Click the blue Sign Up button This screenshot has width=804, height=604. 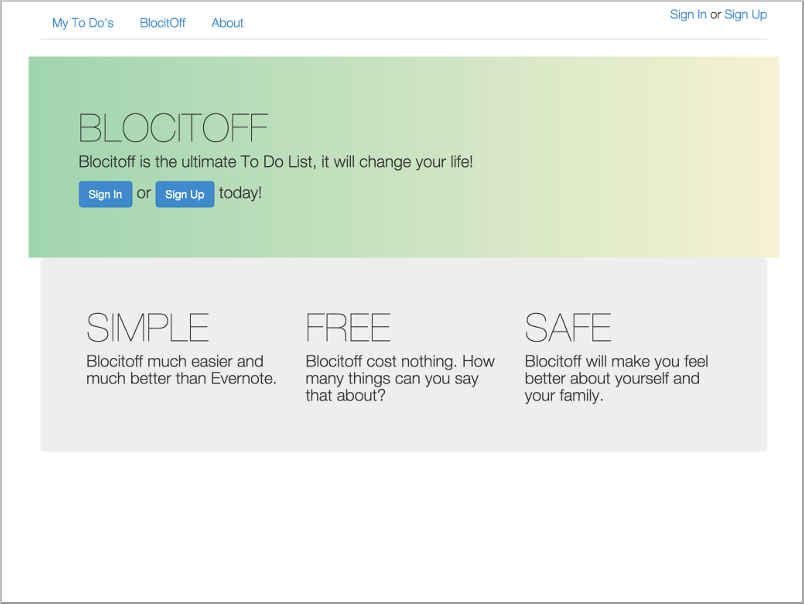coord(185,194)
